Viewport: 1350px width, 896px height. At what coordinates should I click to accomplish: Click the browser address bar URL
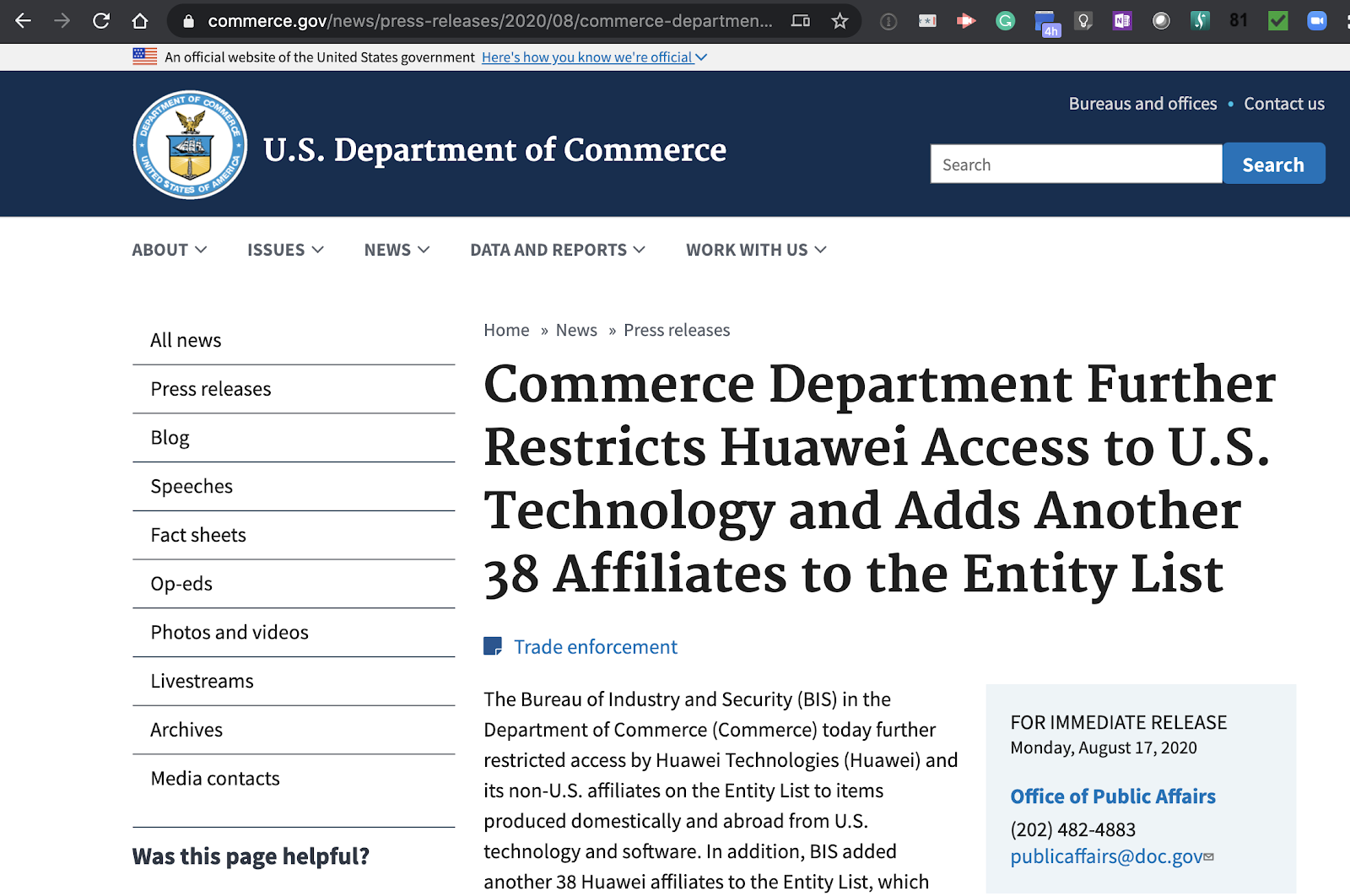coord(490,21)
